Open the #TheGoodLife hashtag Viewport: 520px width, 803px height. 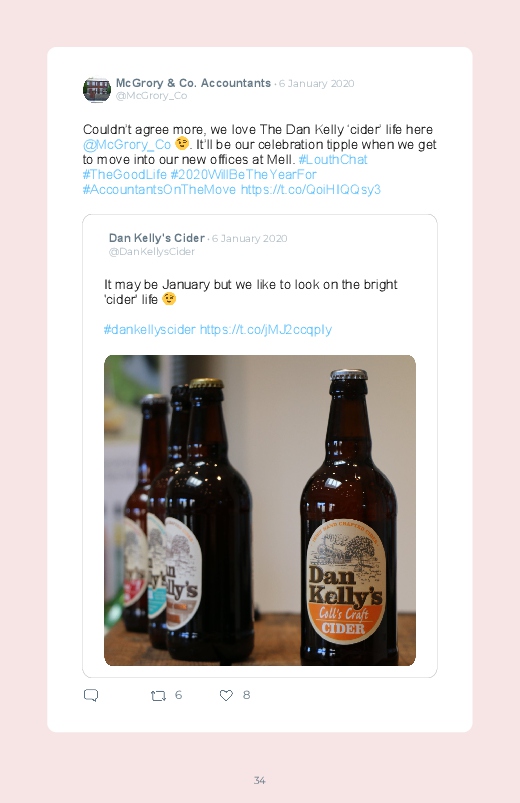(124, 175)
